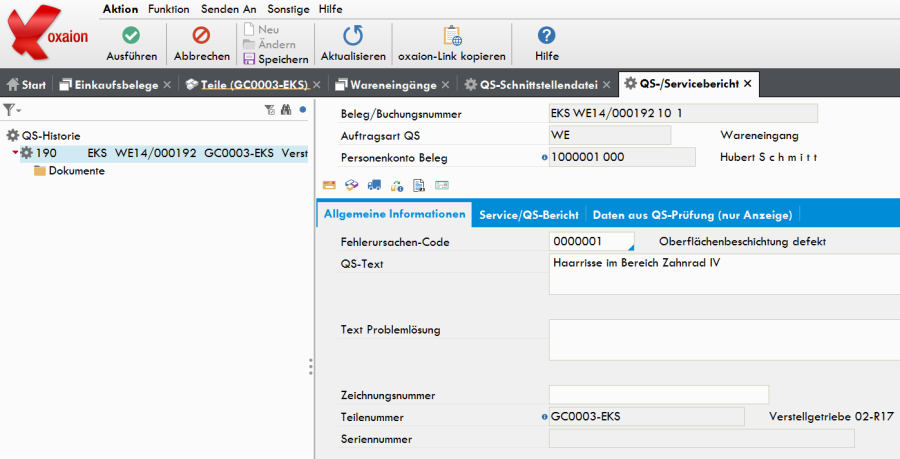This screenshot has height=459, width=900.
Task: Refresh with the Aktualisieren button
Action: pyautogui.click(x=353, y=44)
